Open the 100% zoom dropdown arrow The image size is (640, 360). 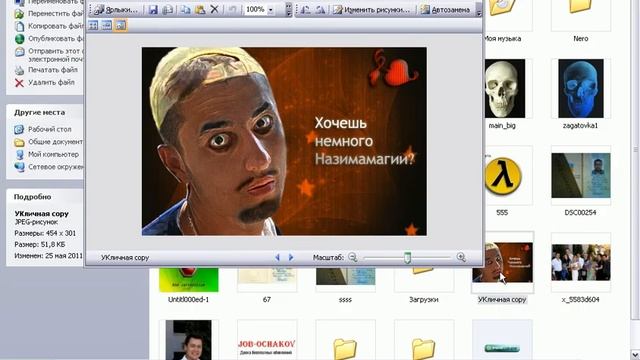(x=271, y=9)
